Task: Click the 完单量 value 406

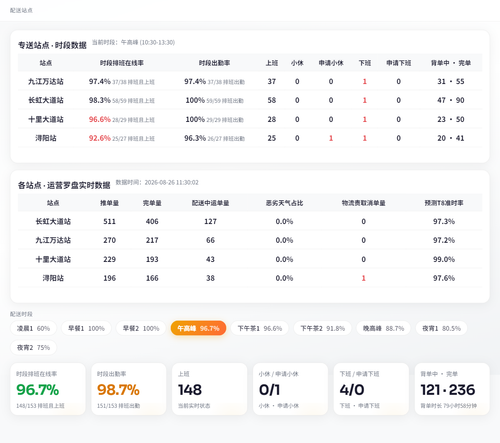Action: pyautogui.click(x=152, y=221)
